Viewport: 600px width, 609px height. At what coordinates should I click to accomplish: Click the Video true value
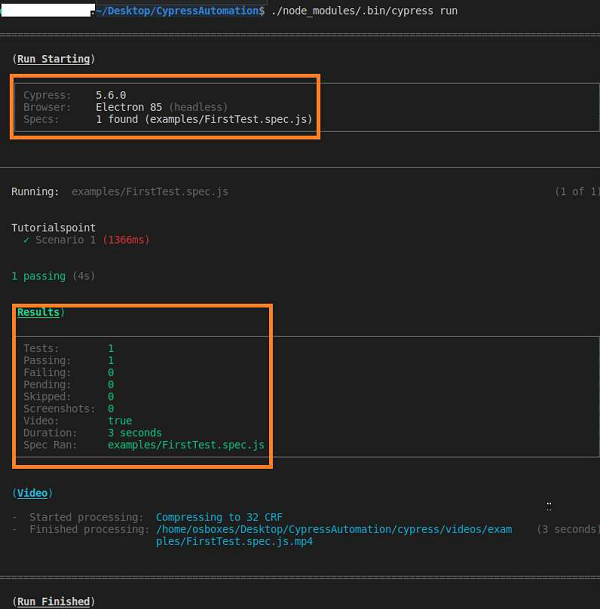(120, 421)
